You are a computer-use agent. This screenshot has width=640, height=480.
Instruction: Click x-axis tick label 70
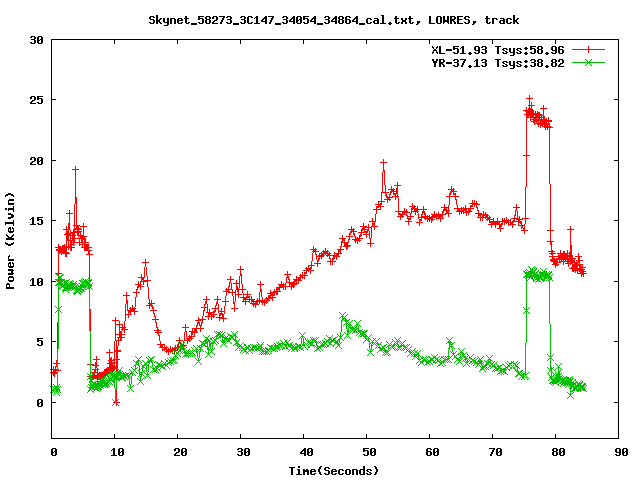495,452
